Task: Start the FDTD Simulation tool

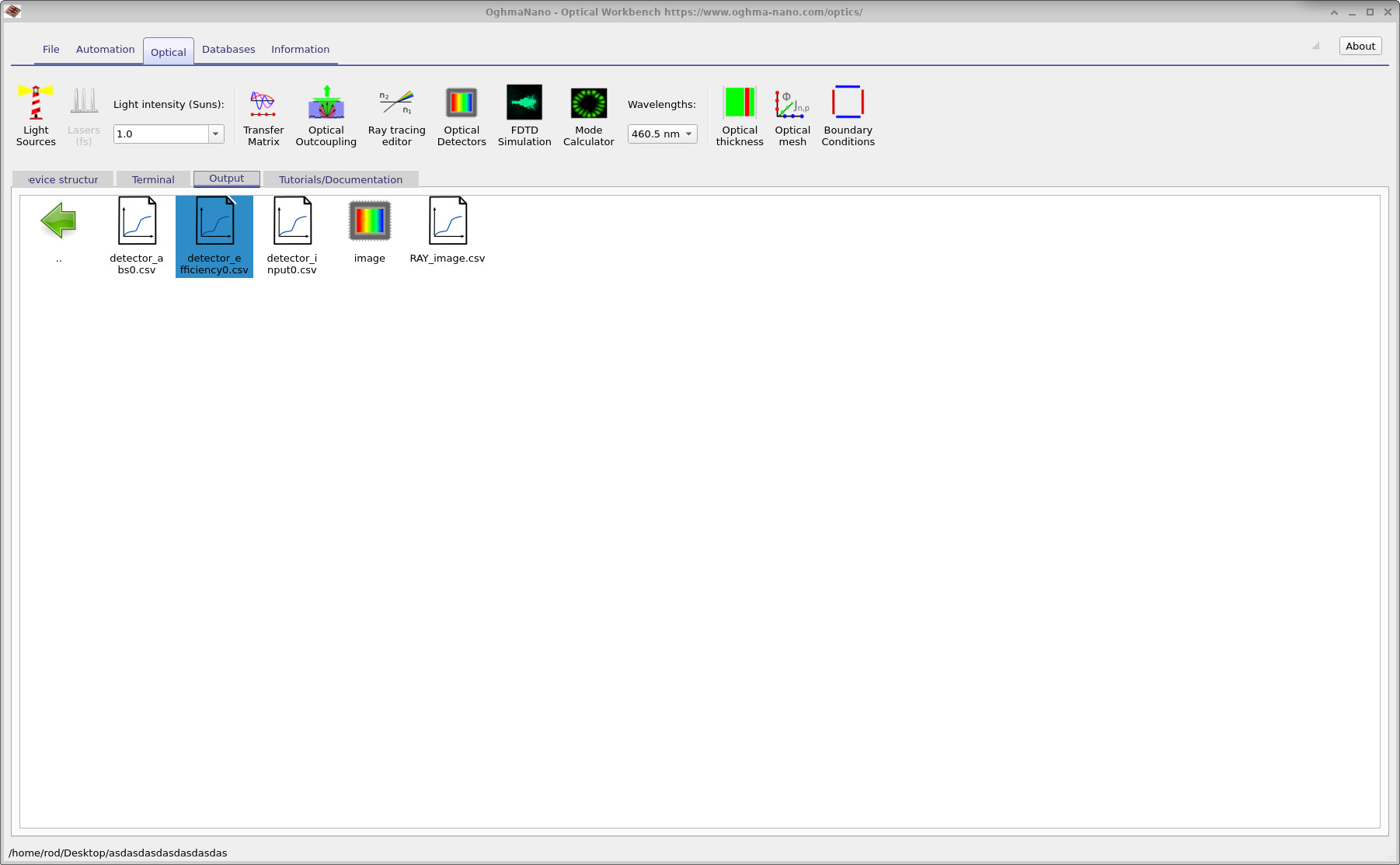Action: tap(524, 116)
